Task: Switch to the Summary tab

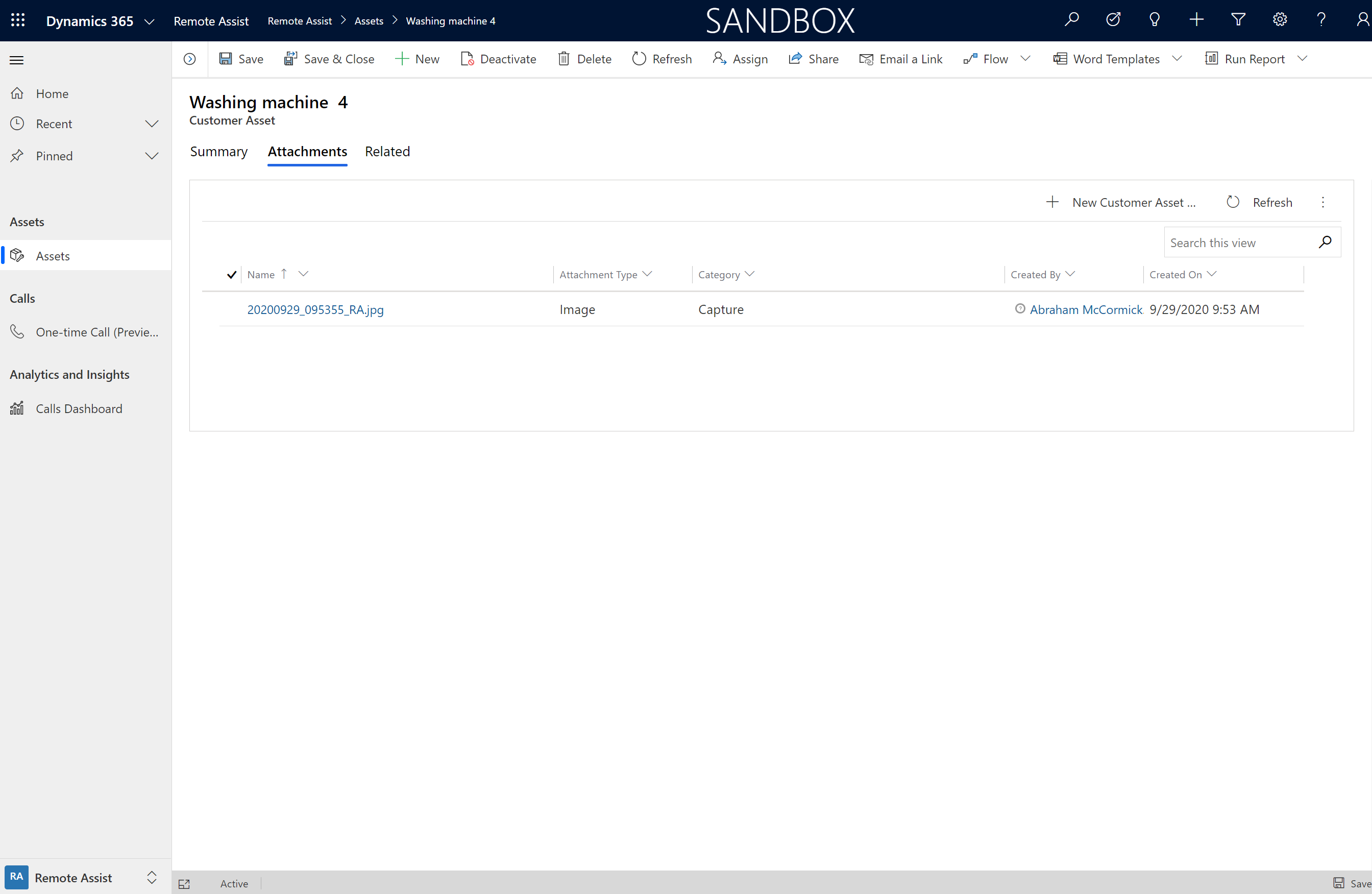Action: pos(219,151)
